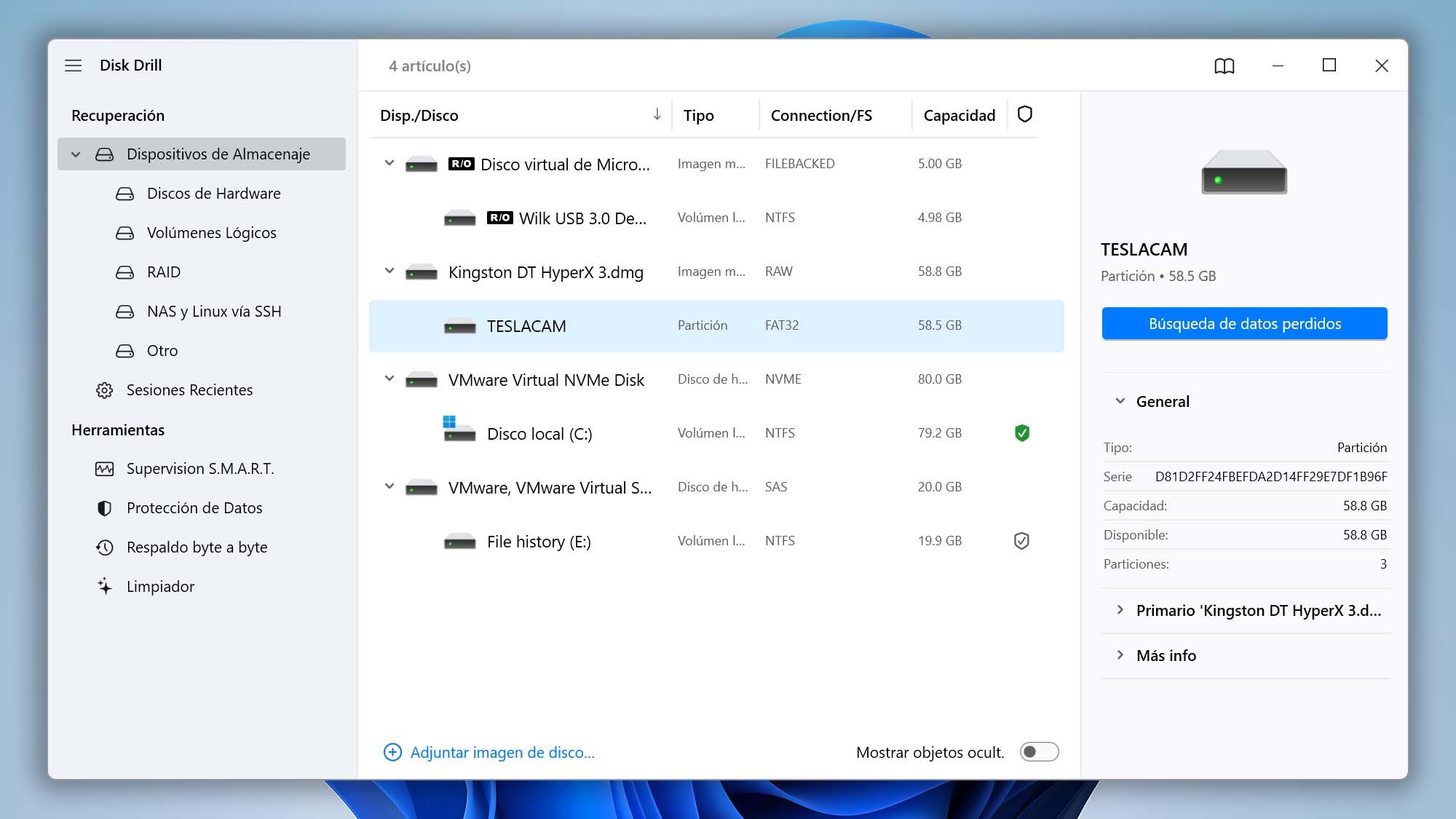This screenshot has width=1456, height=819.
Task: Click the clock icon of Respaldo byte a byte
Action: coord(105,547)
